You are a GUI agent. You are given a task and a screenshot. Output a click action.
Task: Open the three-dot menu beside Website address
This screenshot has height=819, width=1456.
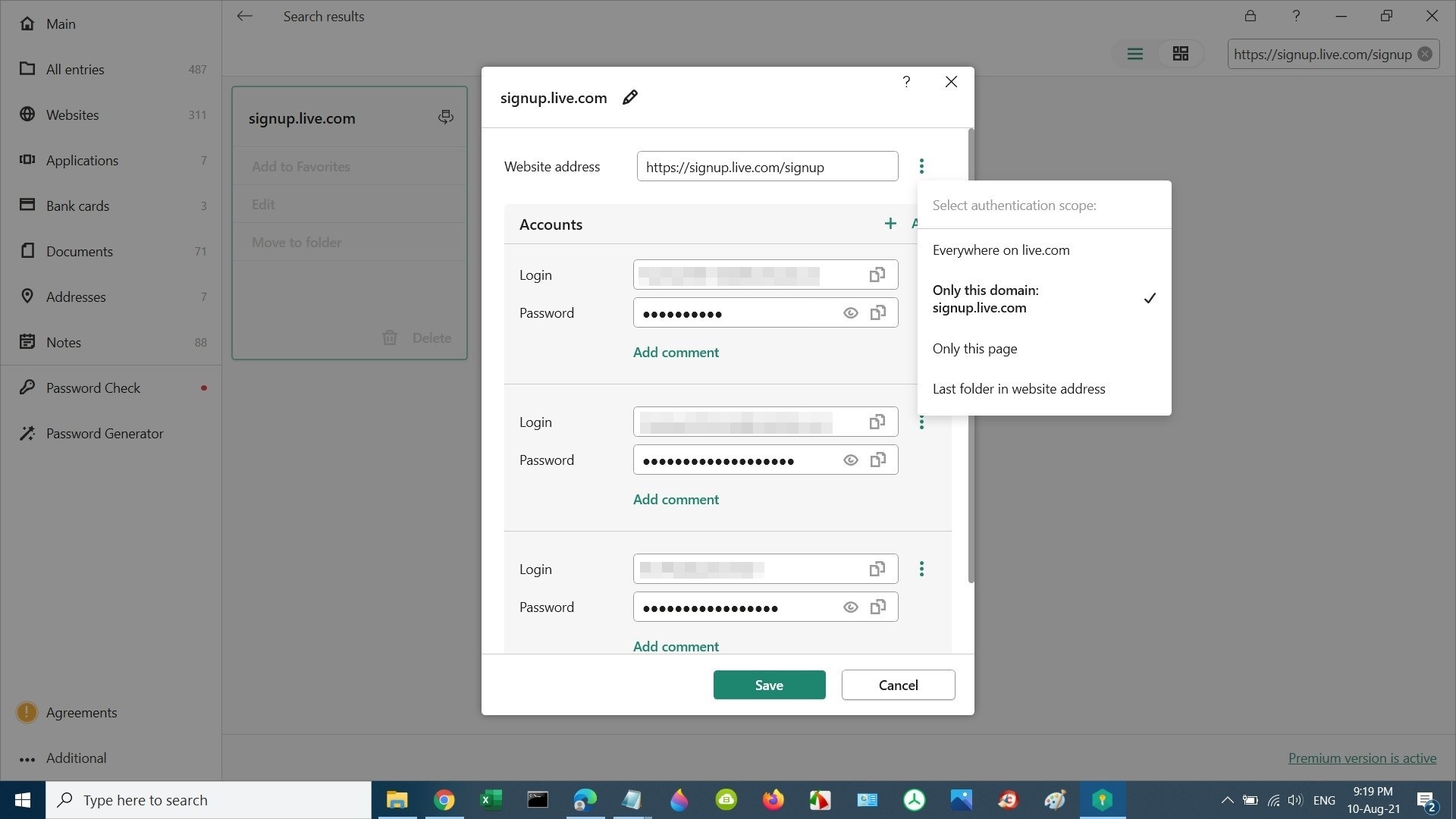click(x=921, y=166)
